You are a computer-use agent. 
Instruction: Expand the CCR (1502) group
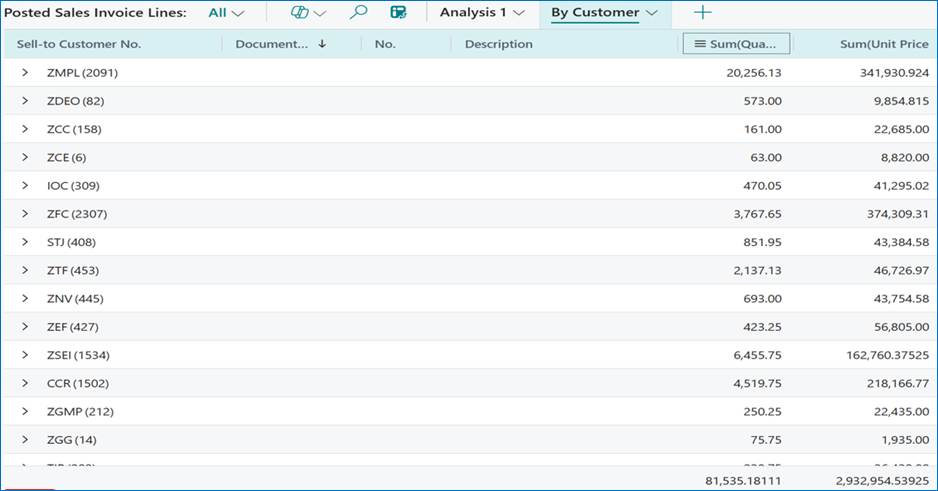[x=25, y=383]
